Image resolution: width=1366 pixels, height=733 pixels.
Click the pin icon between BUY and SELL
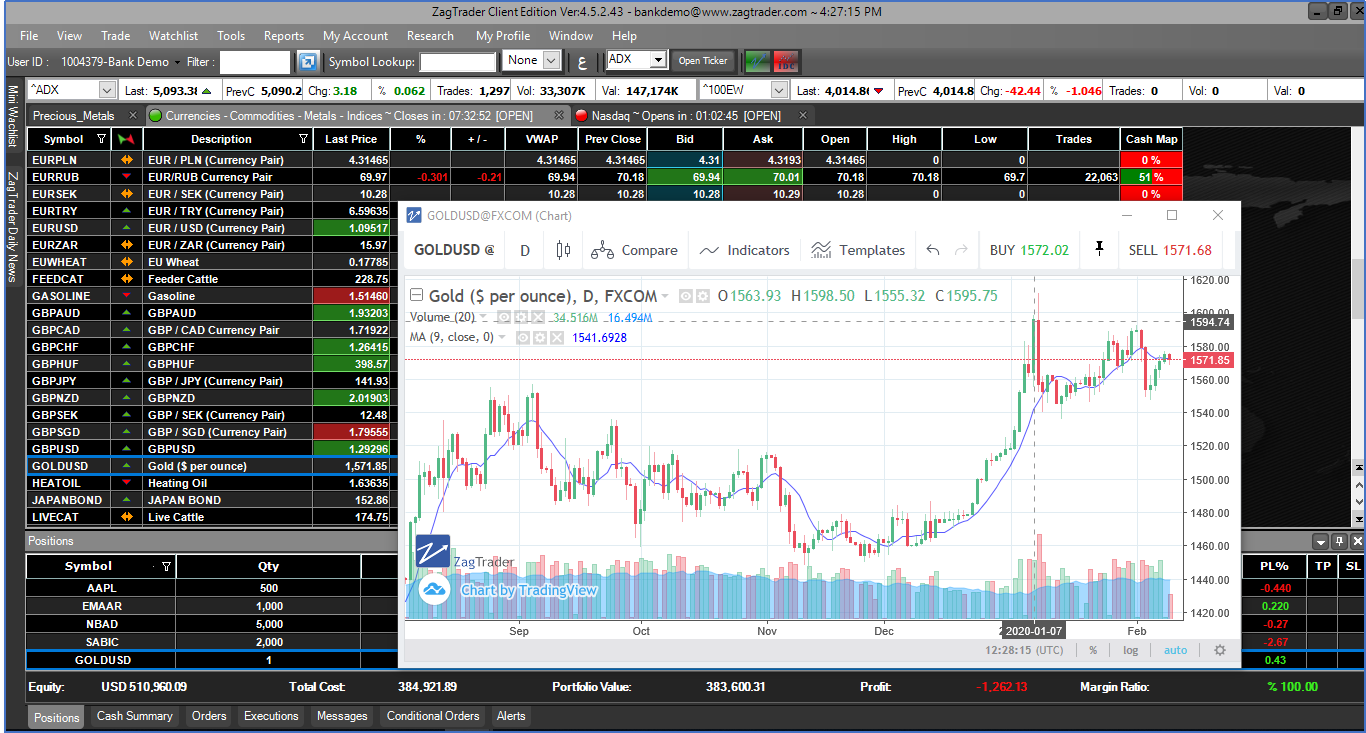[1099, 249]
